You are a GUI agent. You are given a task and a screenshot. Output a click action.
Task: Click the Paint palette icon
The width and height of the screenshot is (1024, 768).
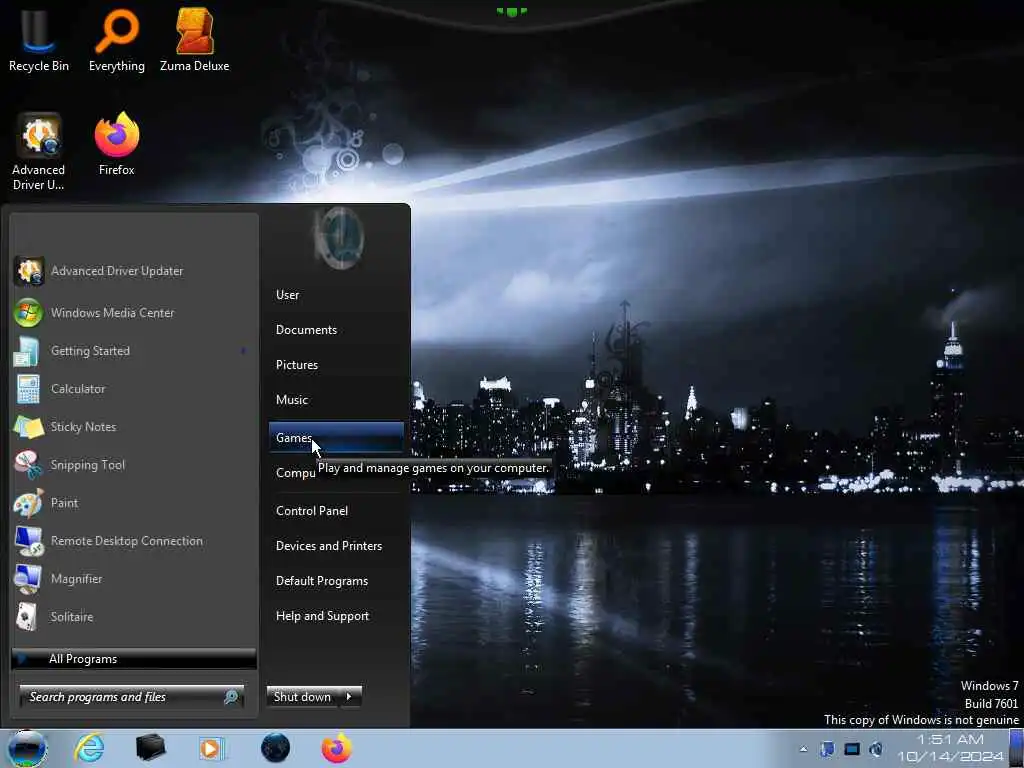click(28, 504)
